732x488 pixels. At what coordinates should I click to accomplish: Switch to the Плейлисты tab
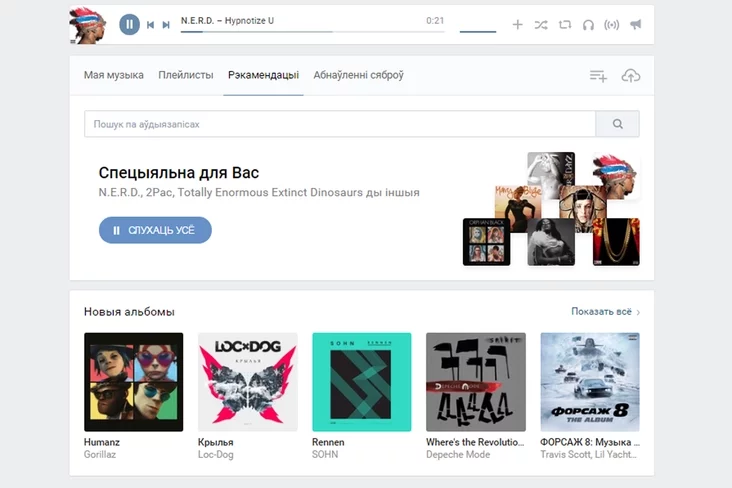(186, 75)
